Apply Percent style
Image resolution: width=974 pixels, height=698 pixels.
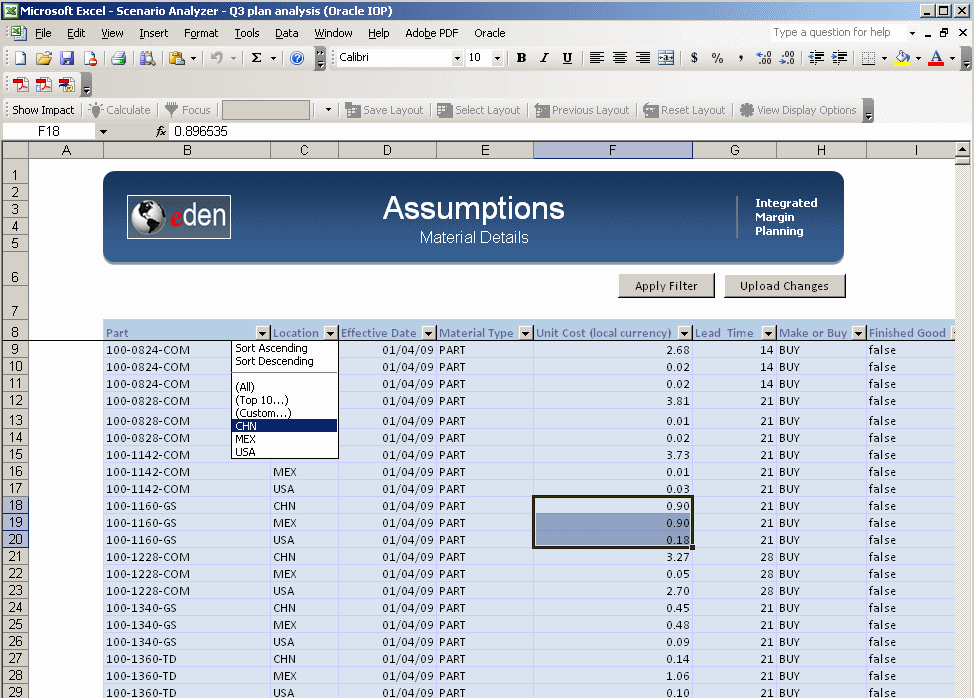717,58
